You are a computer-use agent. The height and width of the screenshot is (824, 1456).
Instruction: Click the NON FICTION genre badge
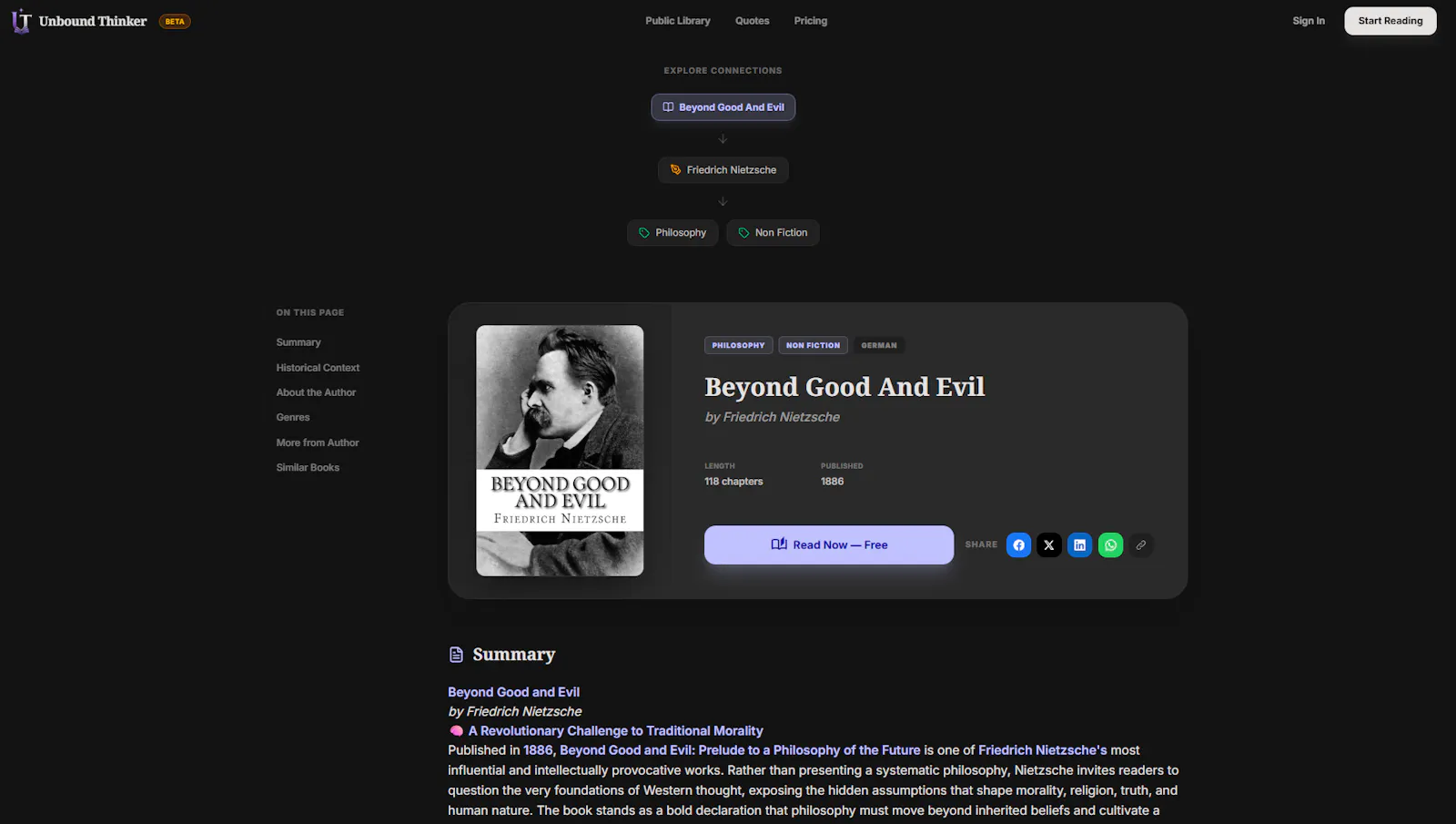[x=814, y=345]
